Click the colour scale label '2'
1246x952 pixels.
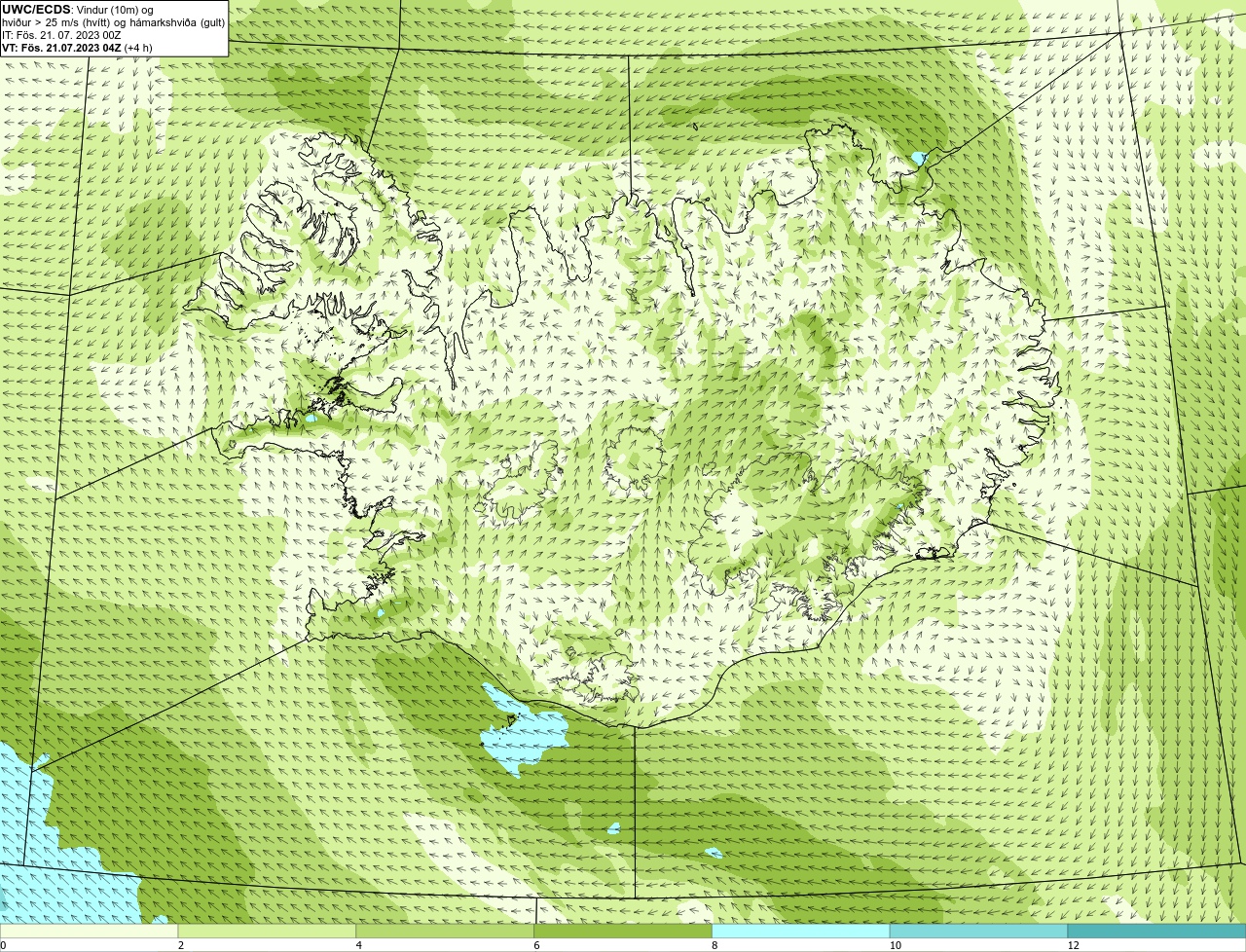point(181,945)
